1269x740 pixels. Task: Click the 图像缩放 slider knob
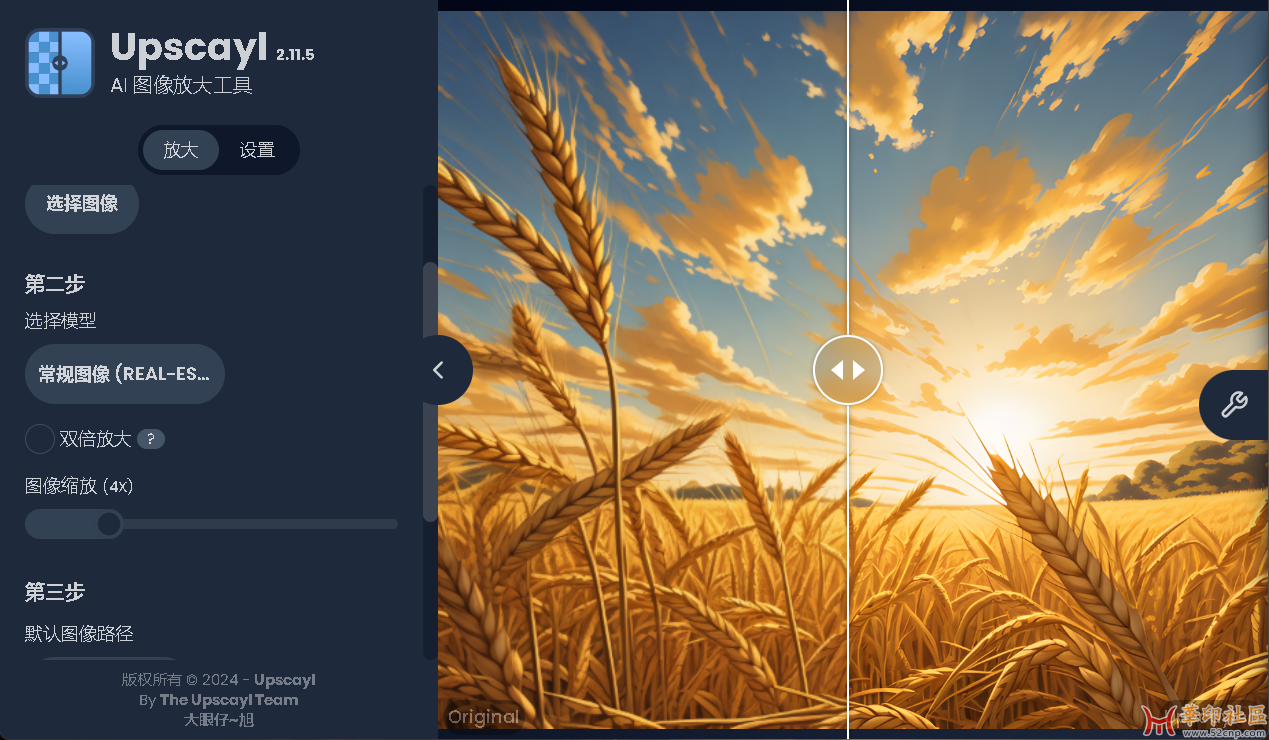(109, 523)
